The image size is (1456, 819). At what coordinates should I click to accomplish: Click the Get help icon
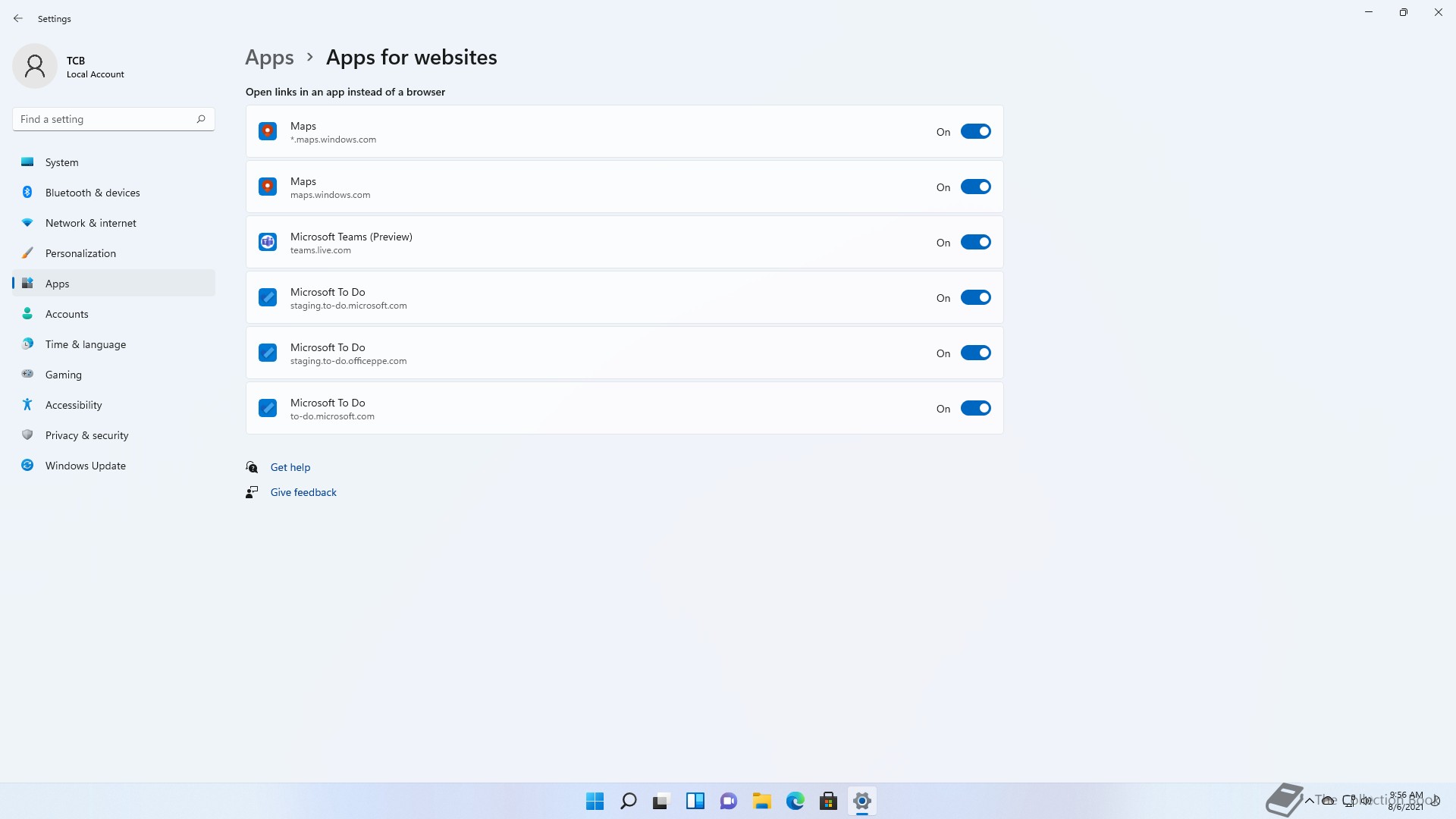click(252, 467)
